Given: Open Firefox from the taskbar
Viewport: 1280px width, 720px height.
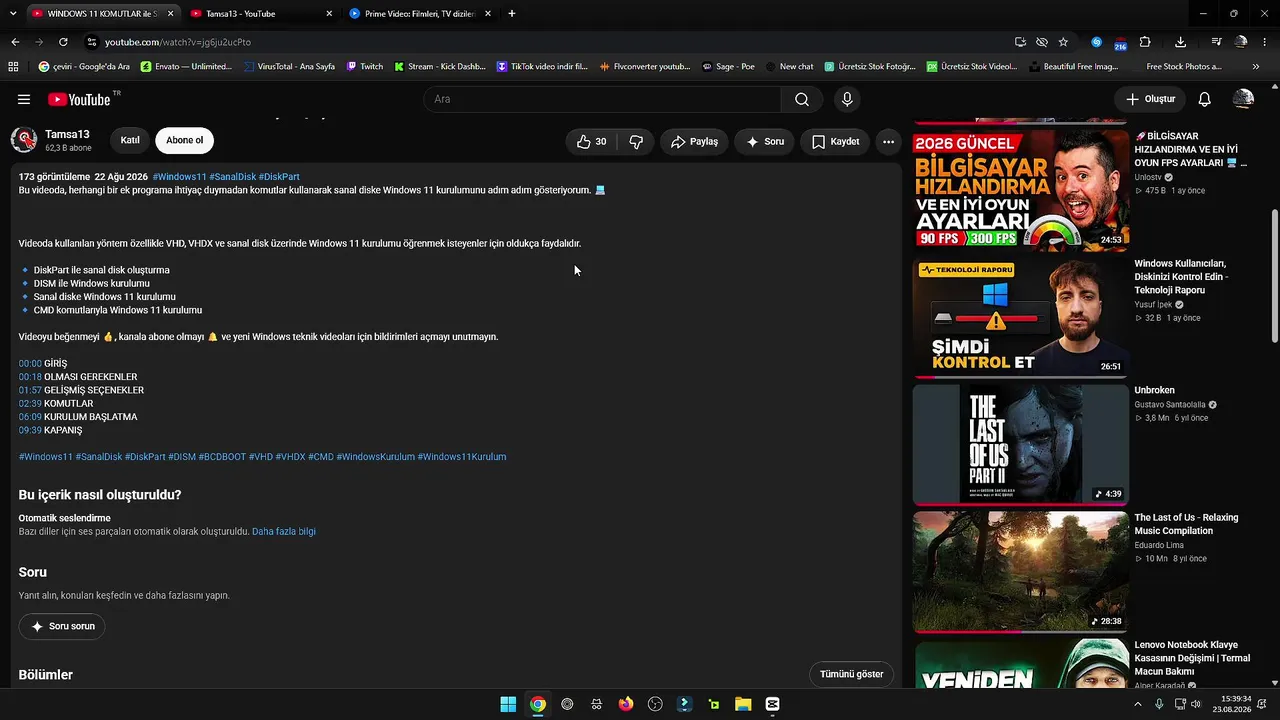Looking at the screenshot, I should [626, 704].
